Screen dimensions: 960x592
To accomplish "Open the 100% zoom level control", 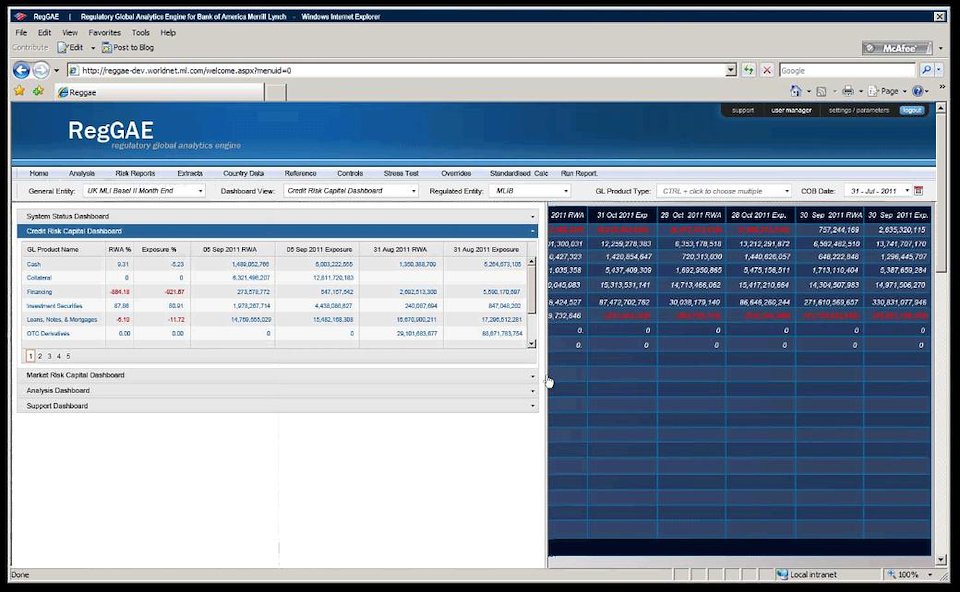I will (x=910, y=574).
